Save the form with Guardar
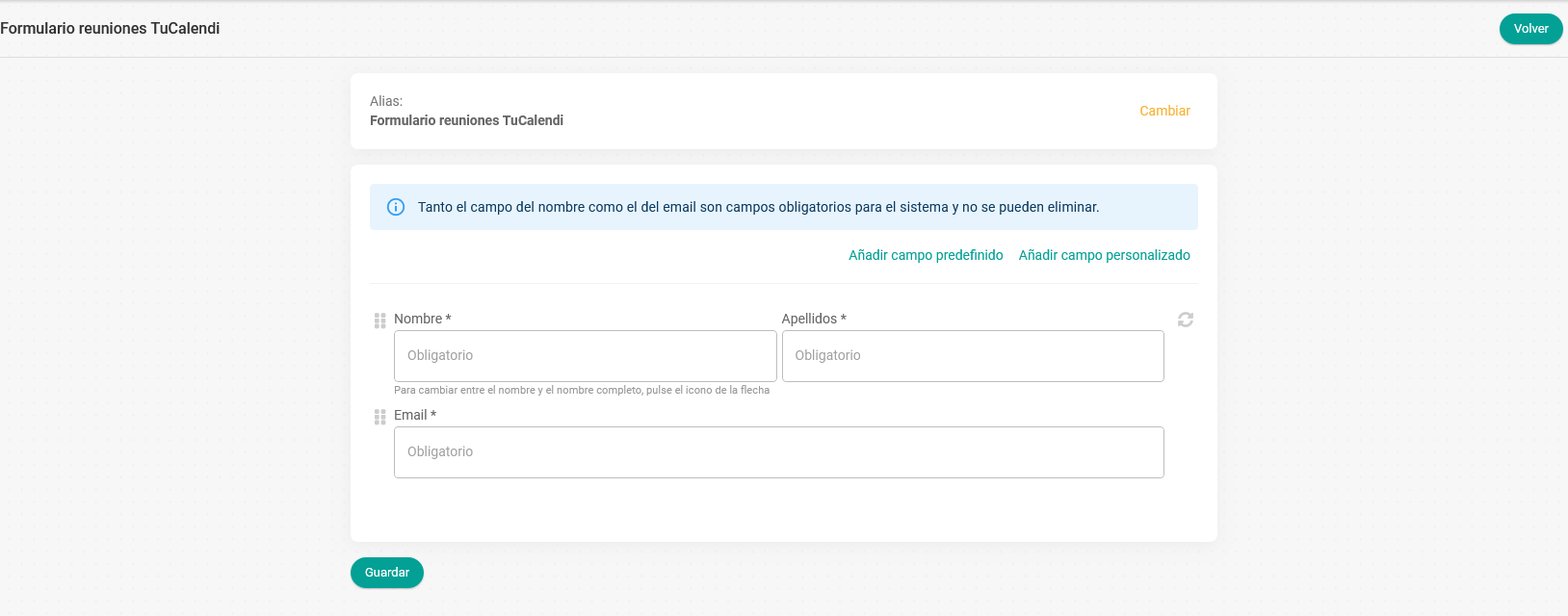 [x=387, y=573]
